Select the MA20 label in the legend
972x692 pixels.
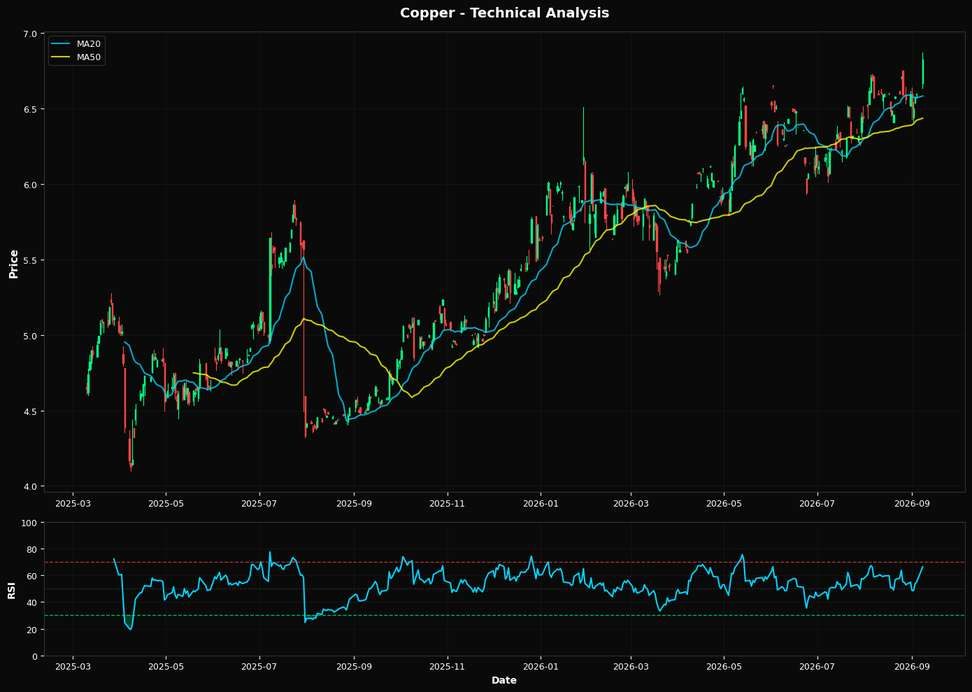[89, 44]
